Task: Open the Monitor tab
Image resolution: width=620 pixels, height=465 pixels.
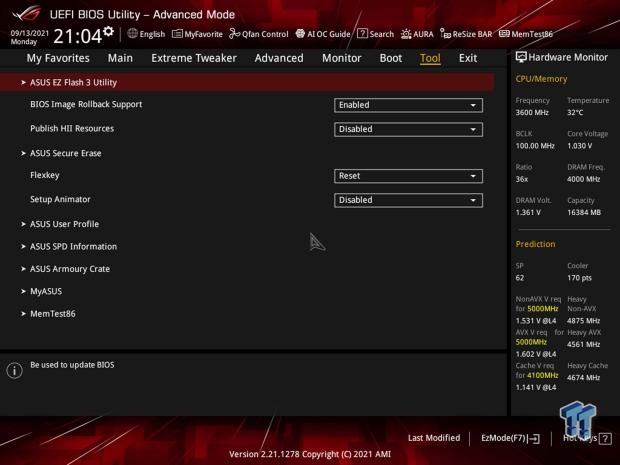Action: (x=342, y=58)
